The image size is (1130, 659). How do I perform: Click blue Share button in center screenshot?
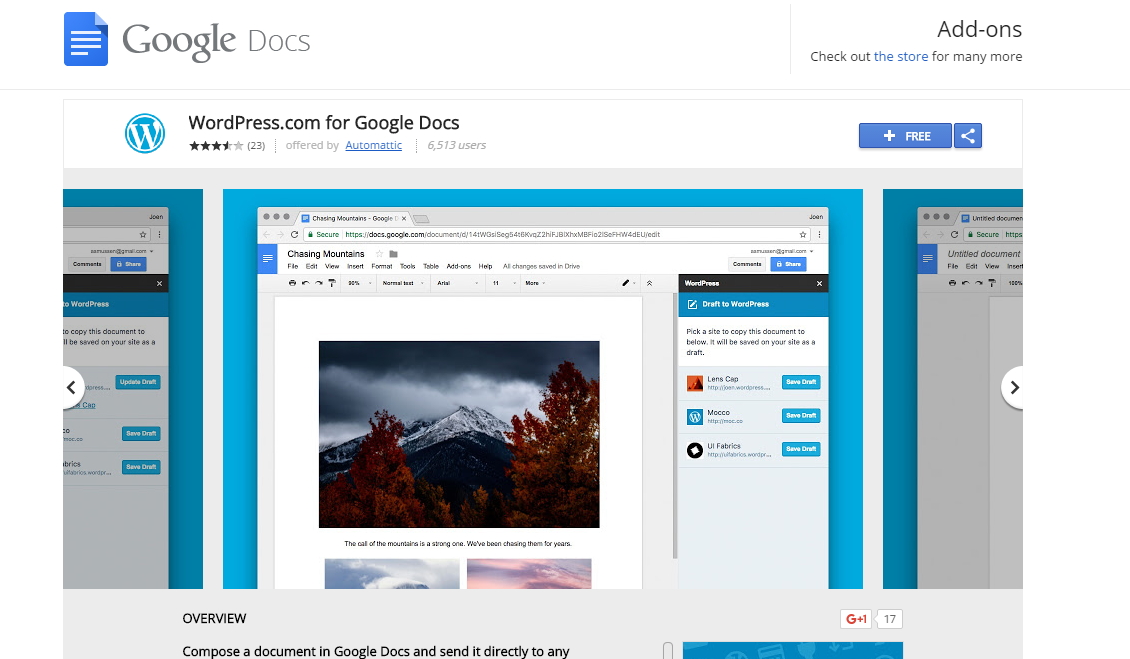point(788,264)
